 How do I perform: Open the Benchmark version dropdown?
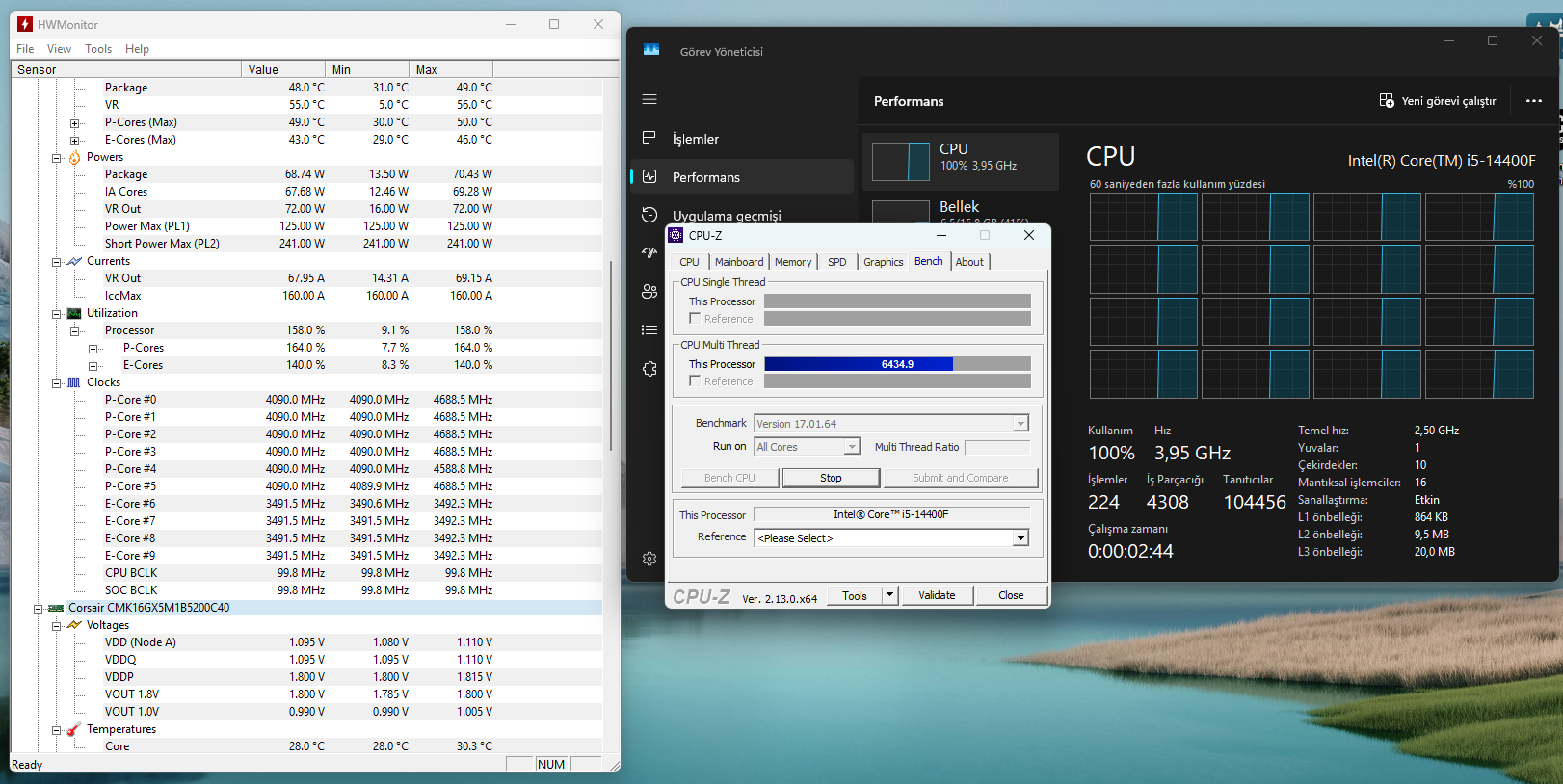[1020, 424]
